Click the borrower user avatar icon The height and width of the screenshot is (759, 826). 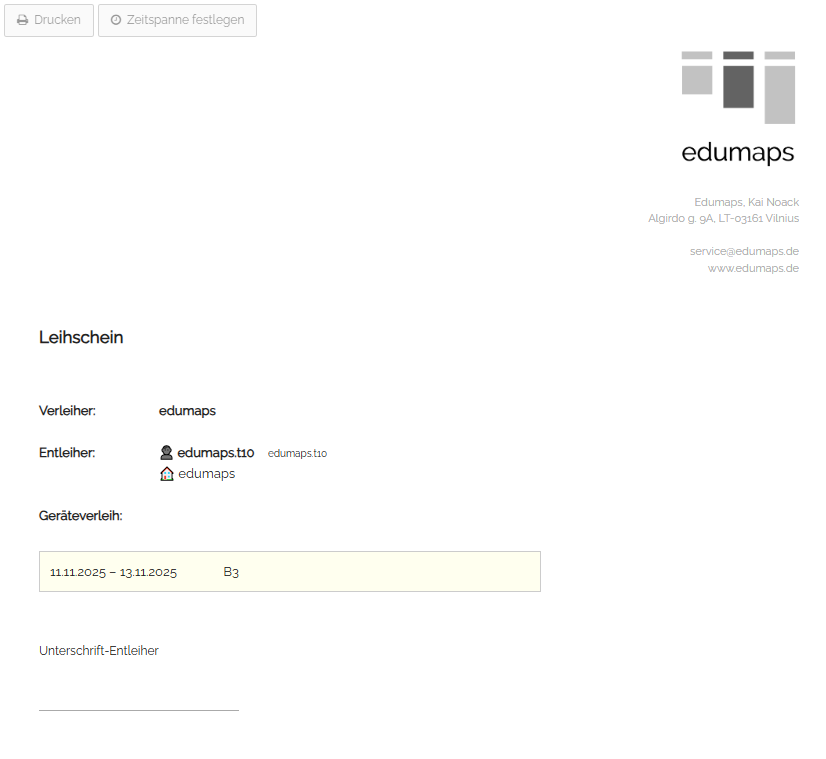tap(167, 453)
